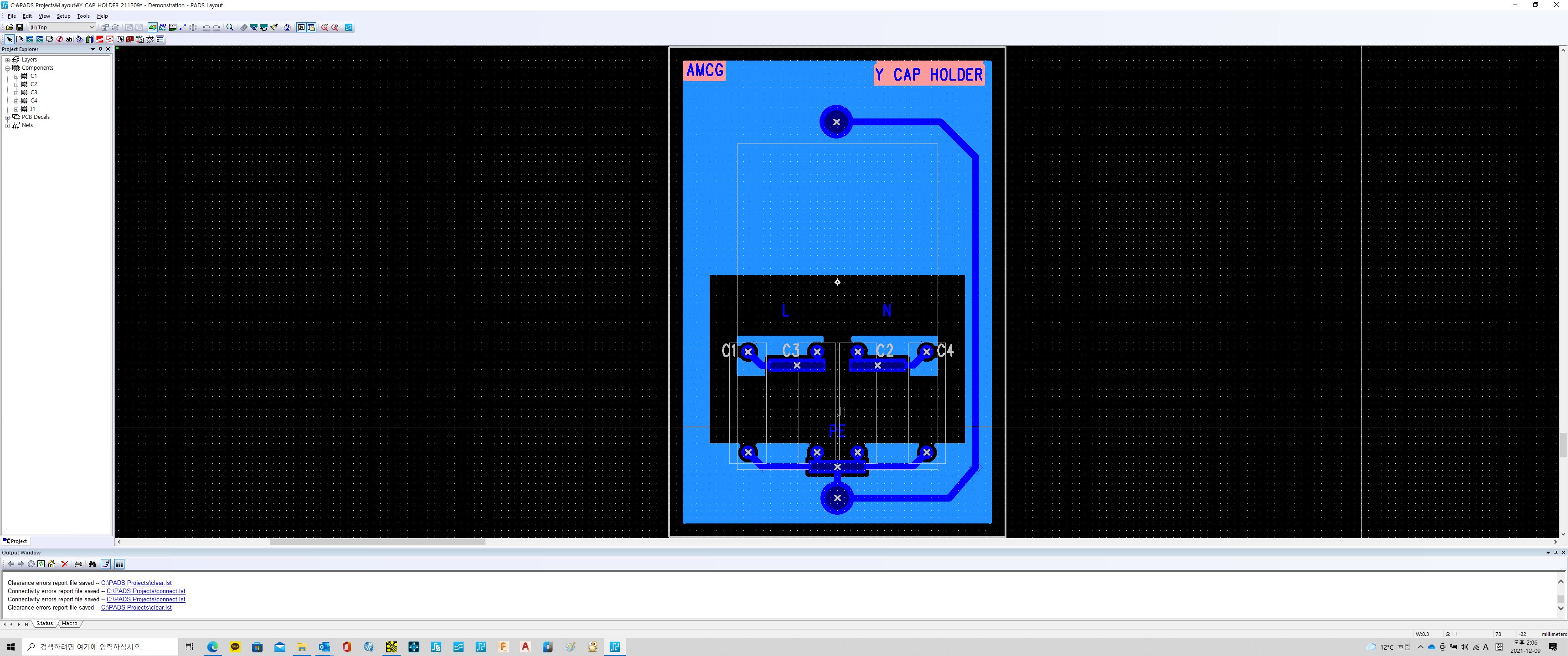
Task: Click the printer icon in Output Window
Action: pos(78,564)
